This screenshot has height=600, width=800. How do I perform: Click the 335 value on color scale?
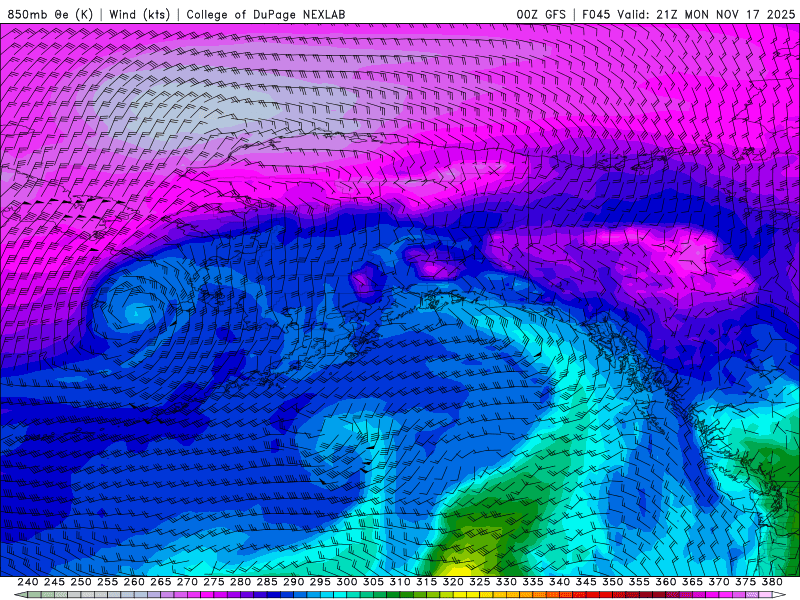532,582
